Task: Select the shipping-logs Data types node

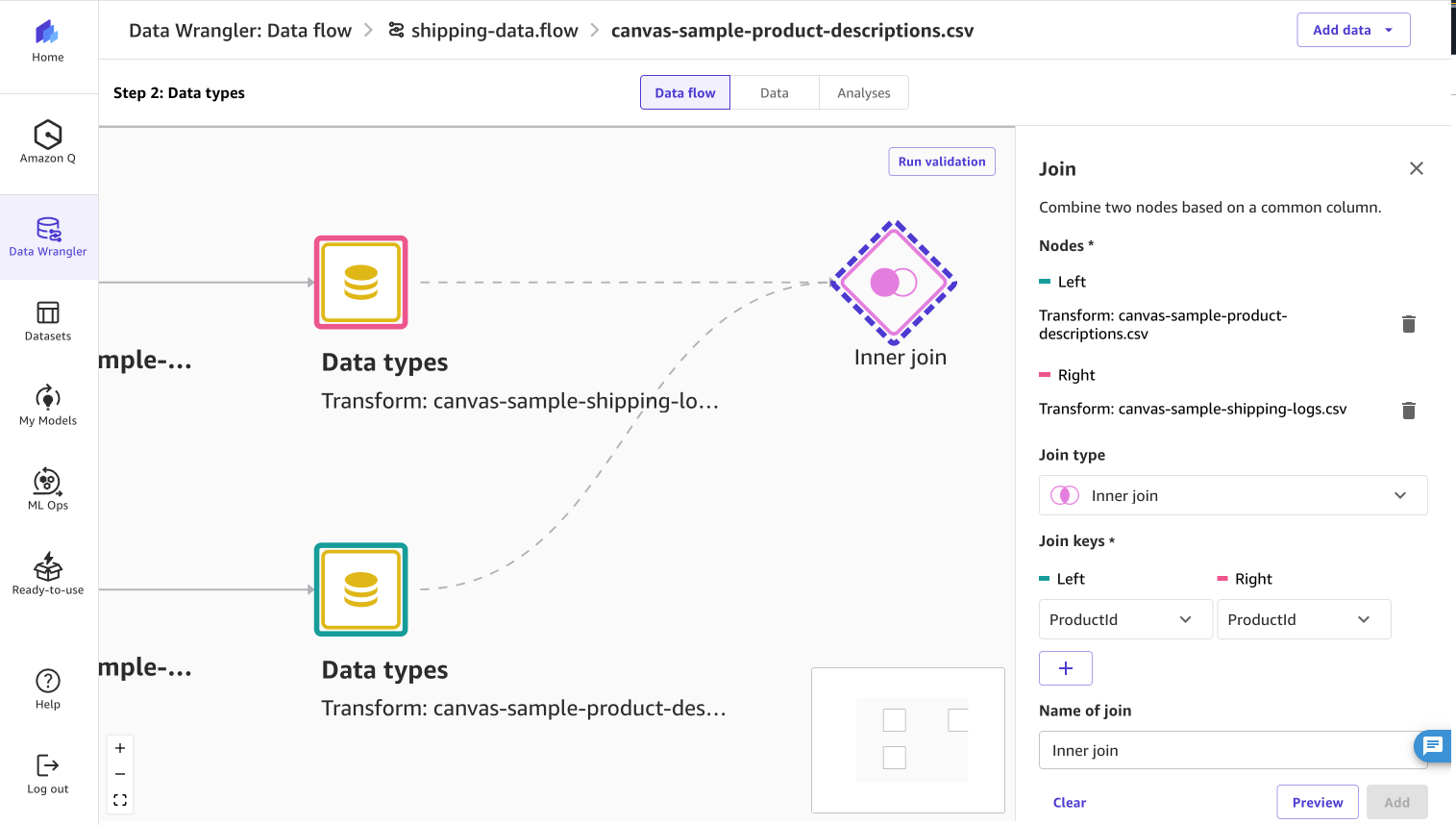Action: tap(360, 283)
